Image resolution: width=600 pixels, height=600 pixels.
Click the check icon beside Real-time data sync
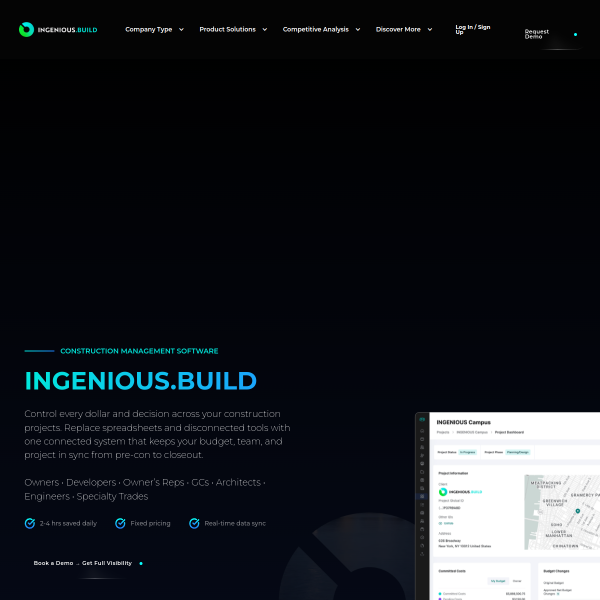pos(194,523)
